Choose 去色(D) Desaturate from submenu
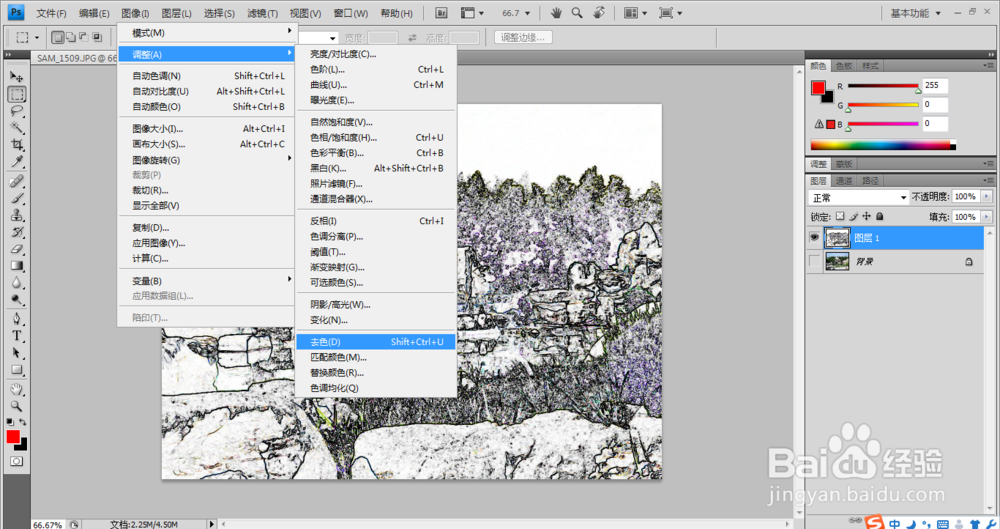This screenshot has width=1000, height=529. (376, 342)
